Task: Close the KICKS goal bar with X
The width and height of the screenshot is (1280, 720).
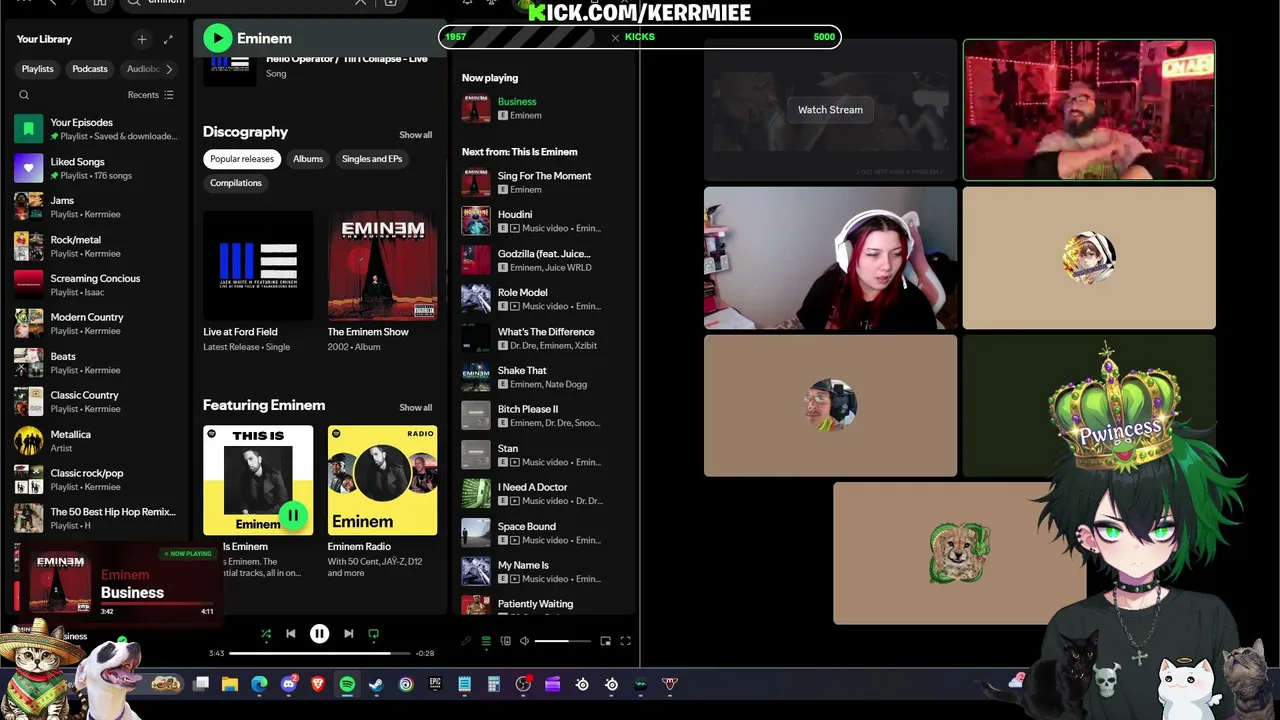Action: 615,37
